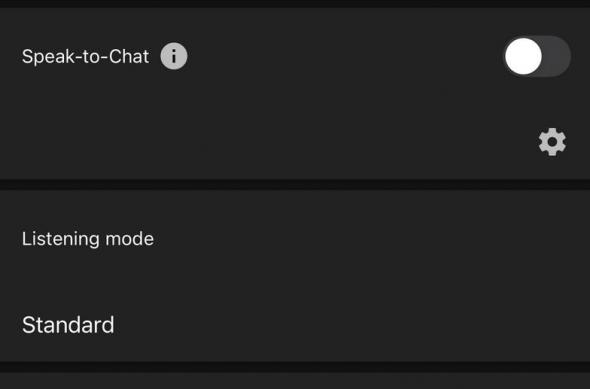Open the Listening mode section
Screen dimensions: 590x389
click(295, 276)
